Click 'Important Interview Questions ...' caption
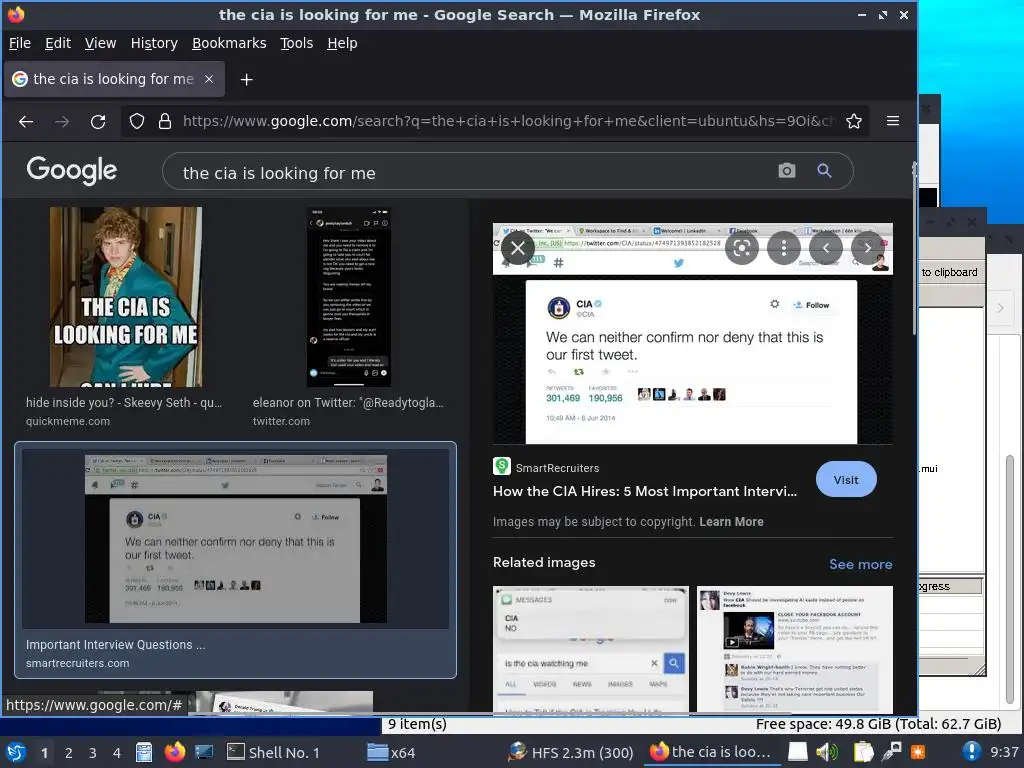 click(116, 645)
